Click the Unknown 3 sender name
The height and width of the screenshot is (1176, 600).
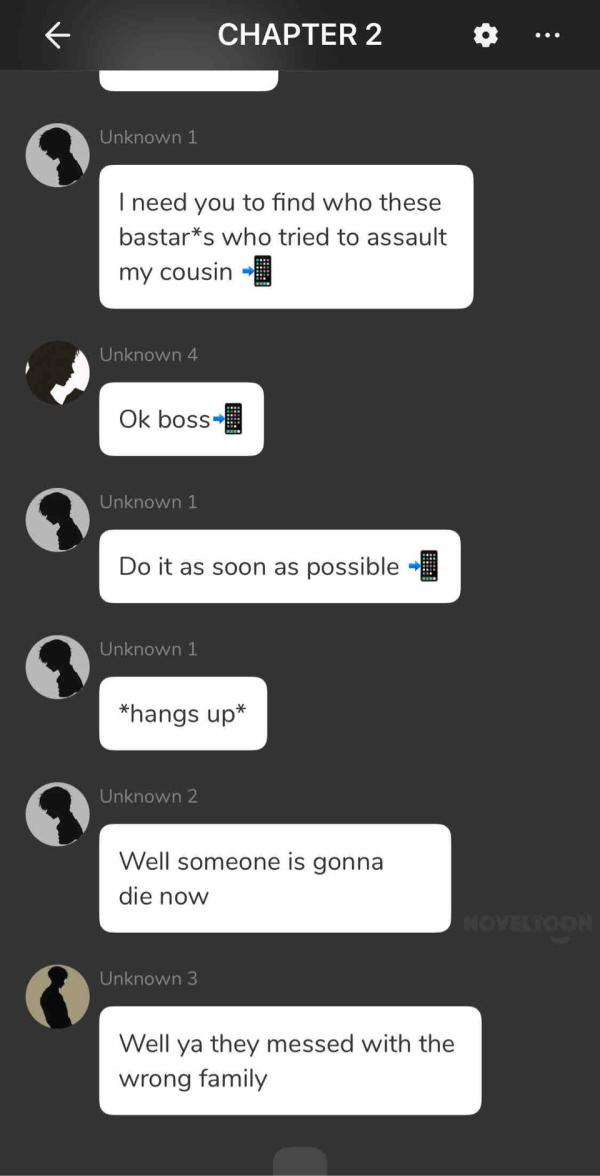pyautogui.click(x=148, y=978)
